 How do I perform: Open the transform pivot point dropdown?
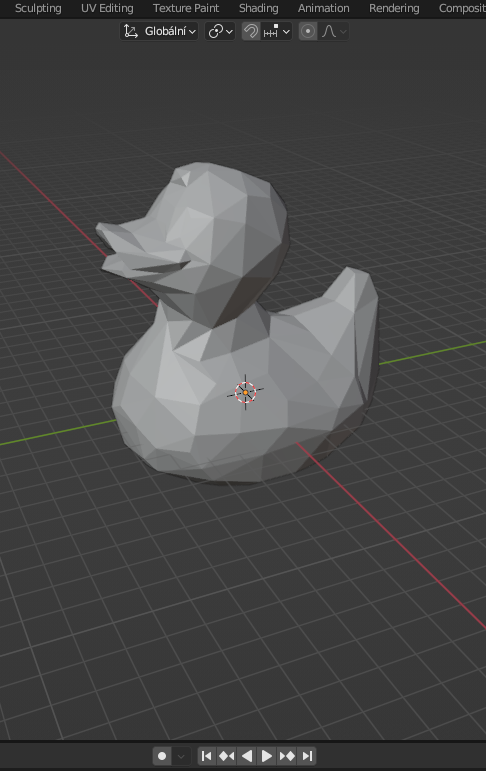[220, 31]
